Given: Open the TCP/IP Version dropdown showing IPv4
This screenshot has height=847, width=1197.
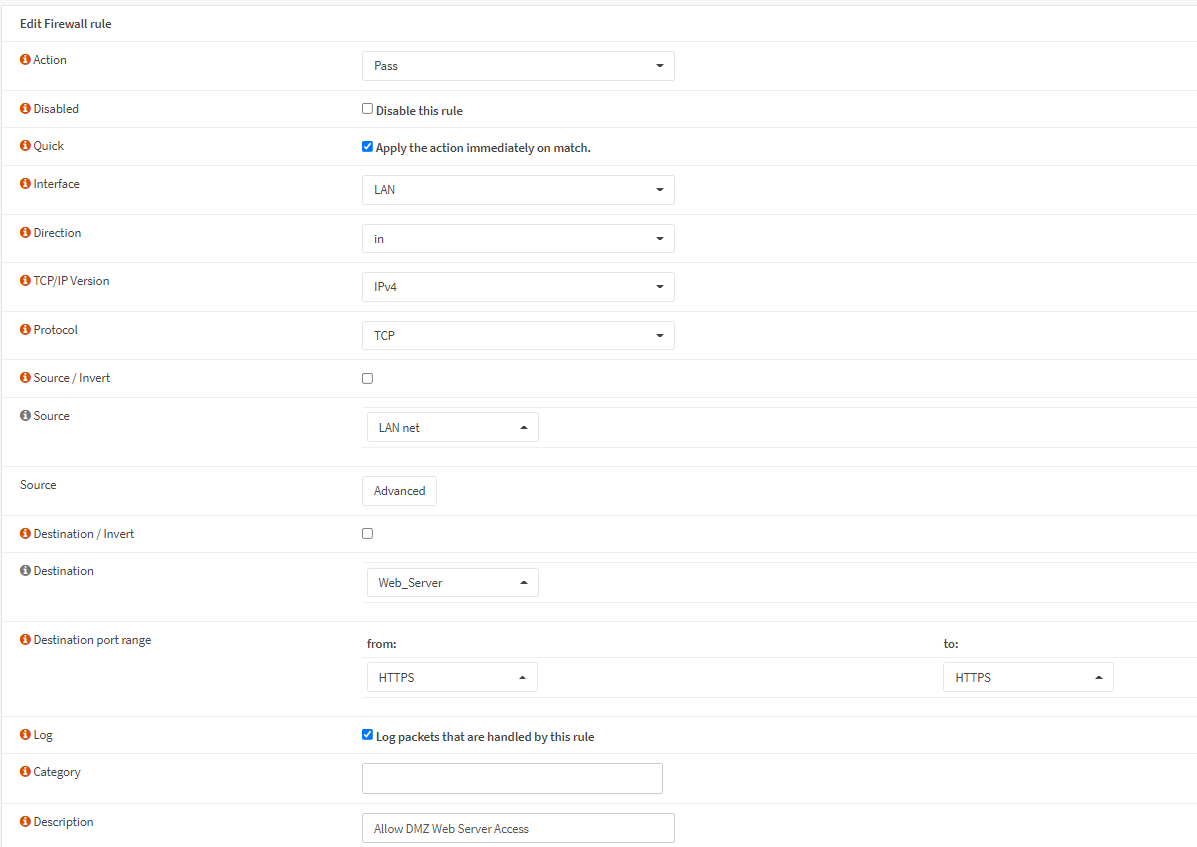Looking at the screenshot, I should coord(518,287).
